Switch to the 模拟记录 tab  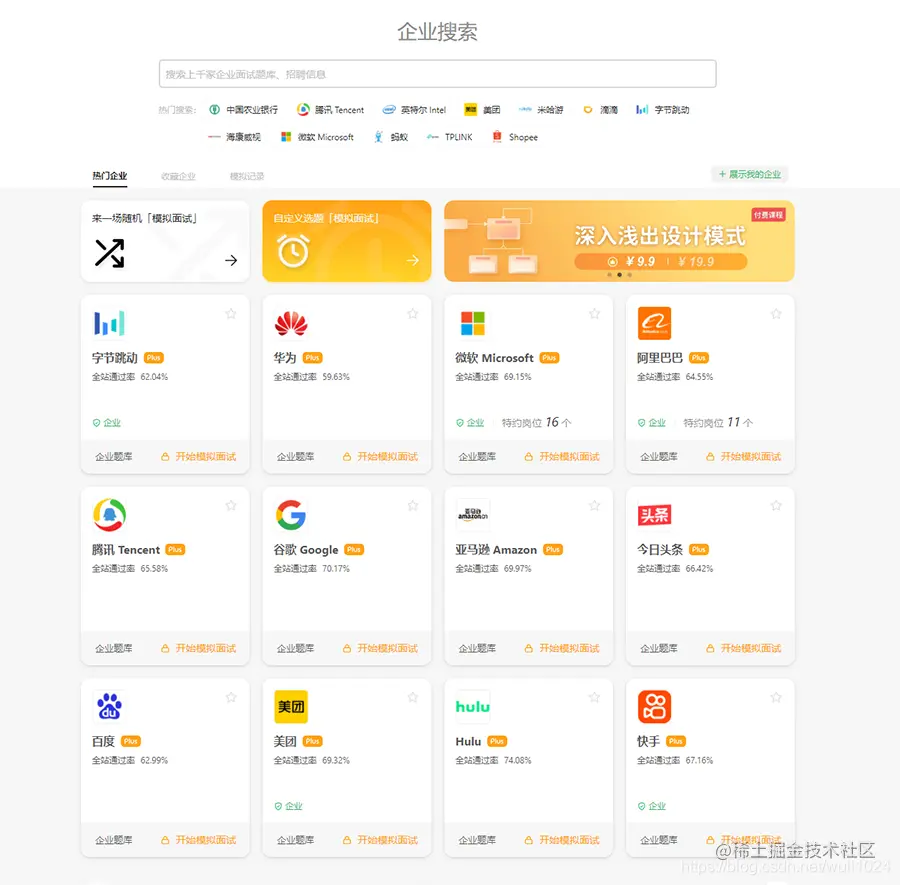click(x=247, y=176)
